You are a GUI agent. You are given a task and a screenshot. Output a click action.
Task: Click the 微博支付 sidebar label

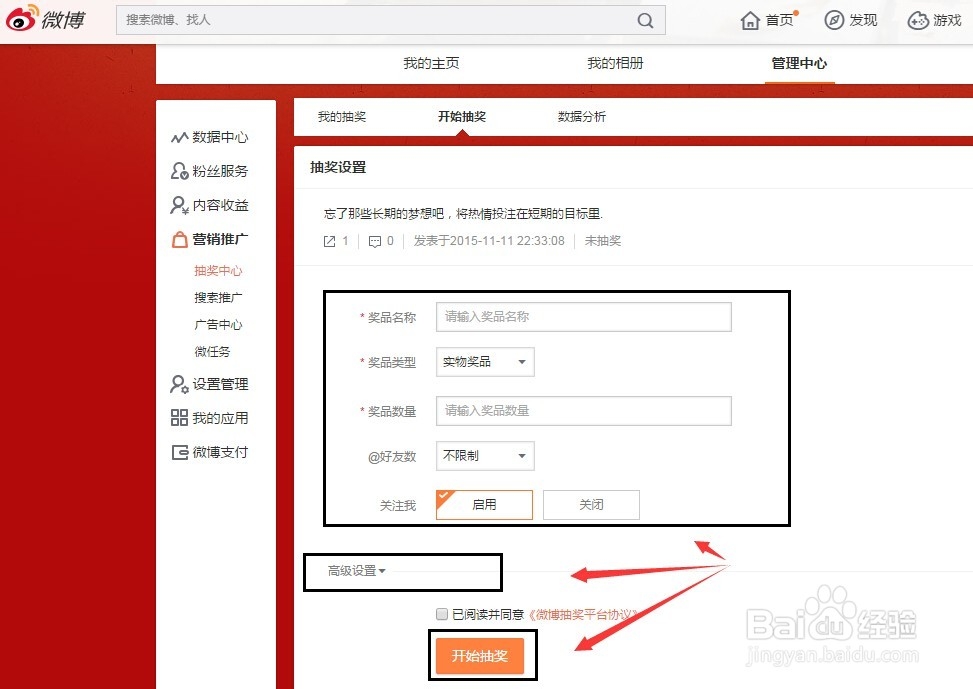220,452
